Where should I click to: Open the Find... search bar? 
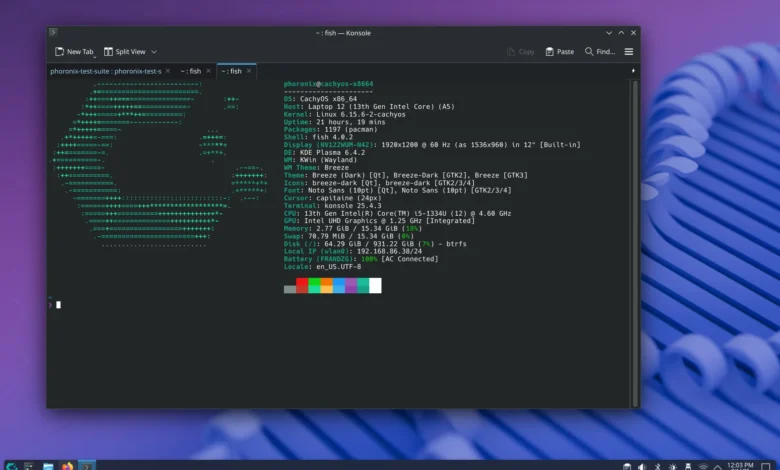coord(600,52)
